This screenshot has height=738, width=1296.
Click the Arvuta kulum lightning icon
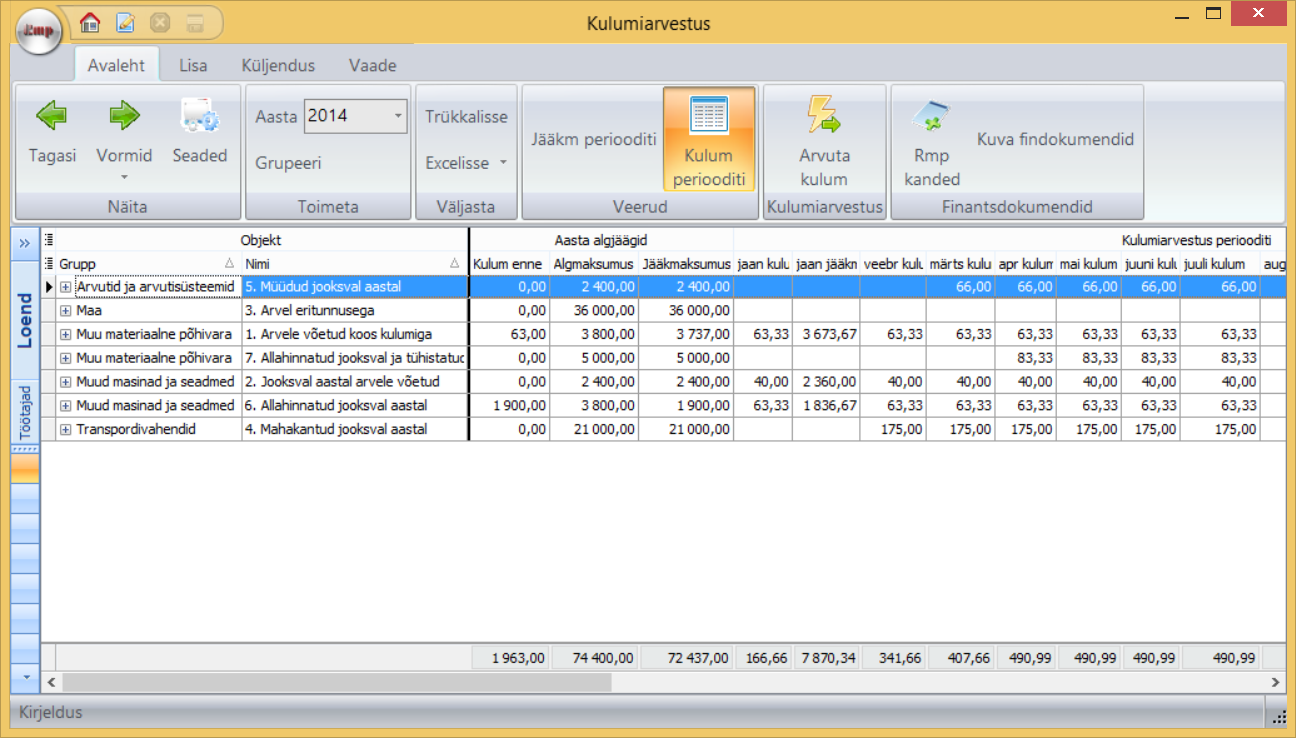(824, 116)
